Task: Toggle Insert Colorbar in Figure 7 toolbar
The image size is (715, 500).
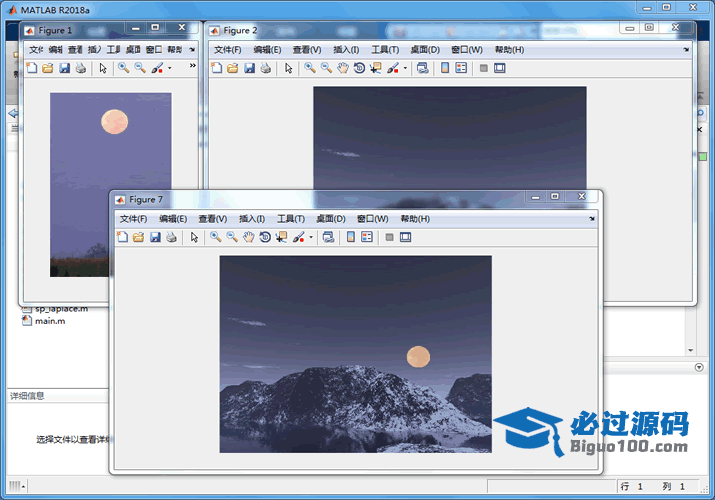Action: [351, 237]
